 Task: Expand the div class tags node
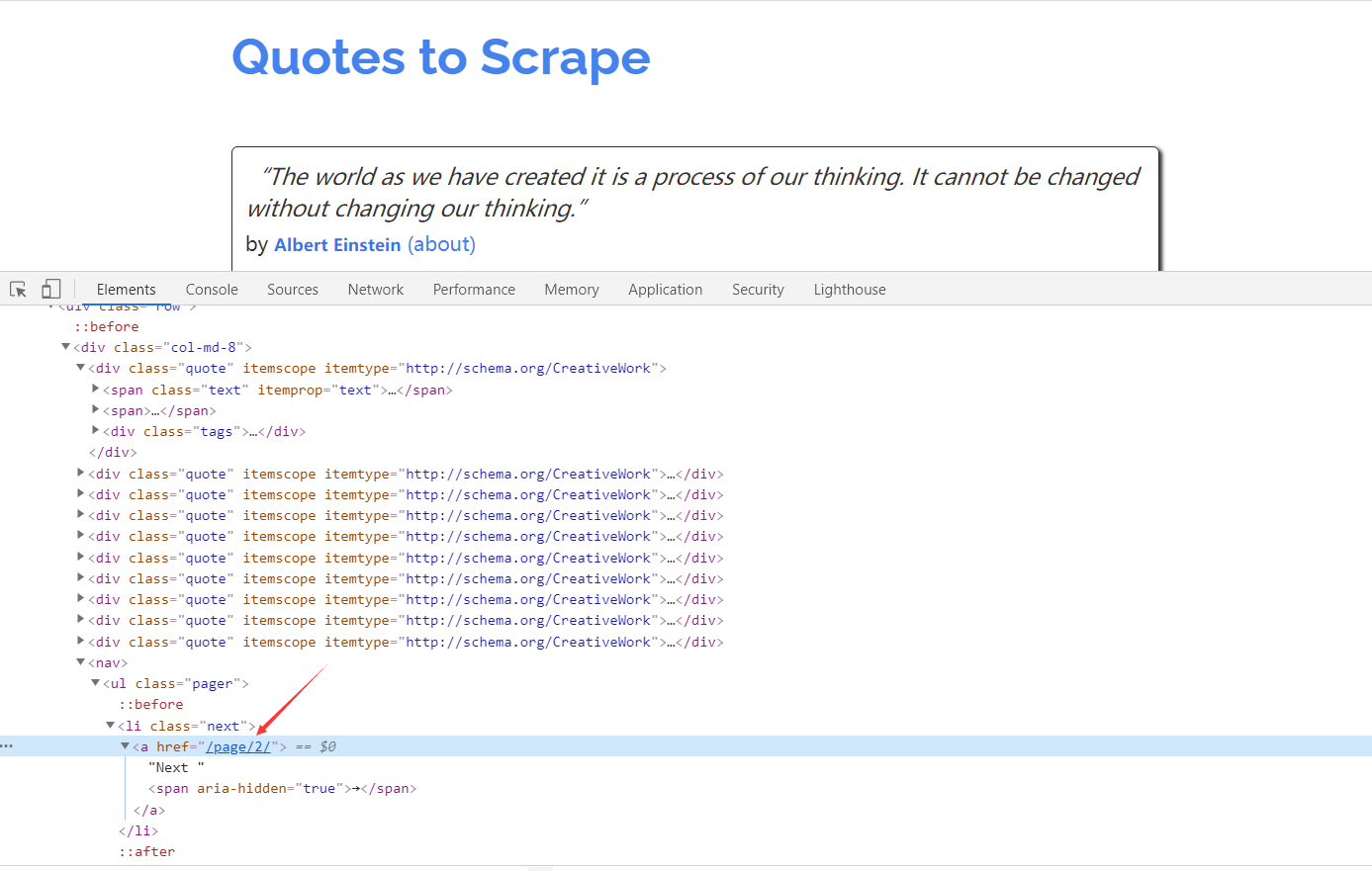pyautogui.click(x=96, y=431)
